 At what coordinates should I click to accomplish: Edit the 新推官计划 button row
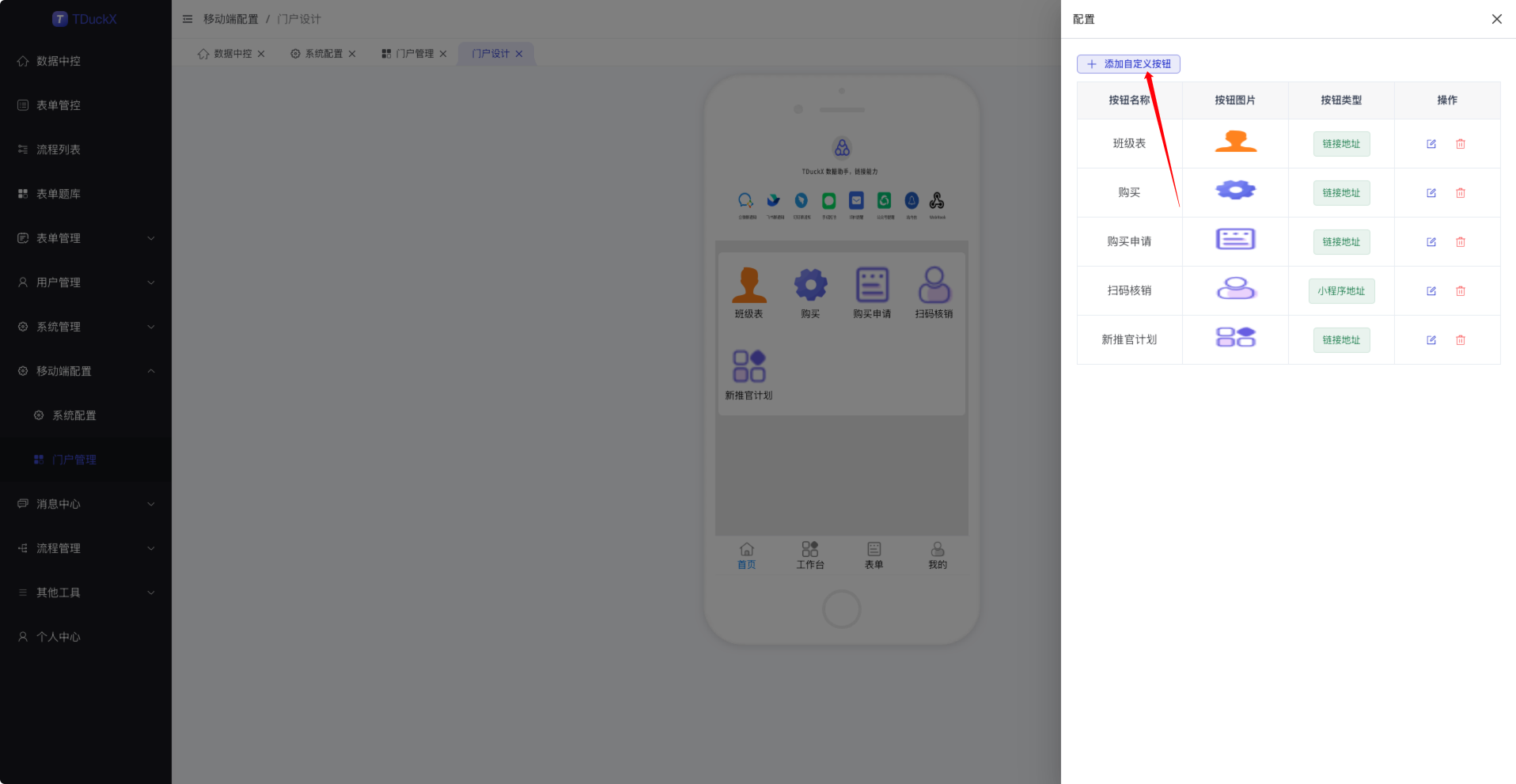pos(1431,340)
